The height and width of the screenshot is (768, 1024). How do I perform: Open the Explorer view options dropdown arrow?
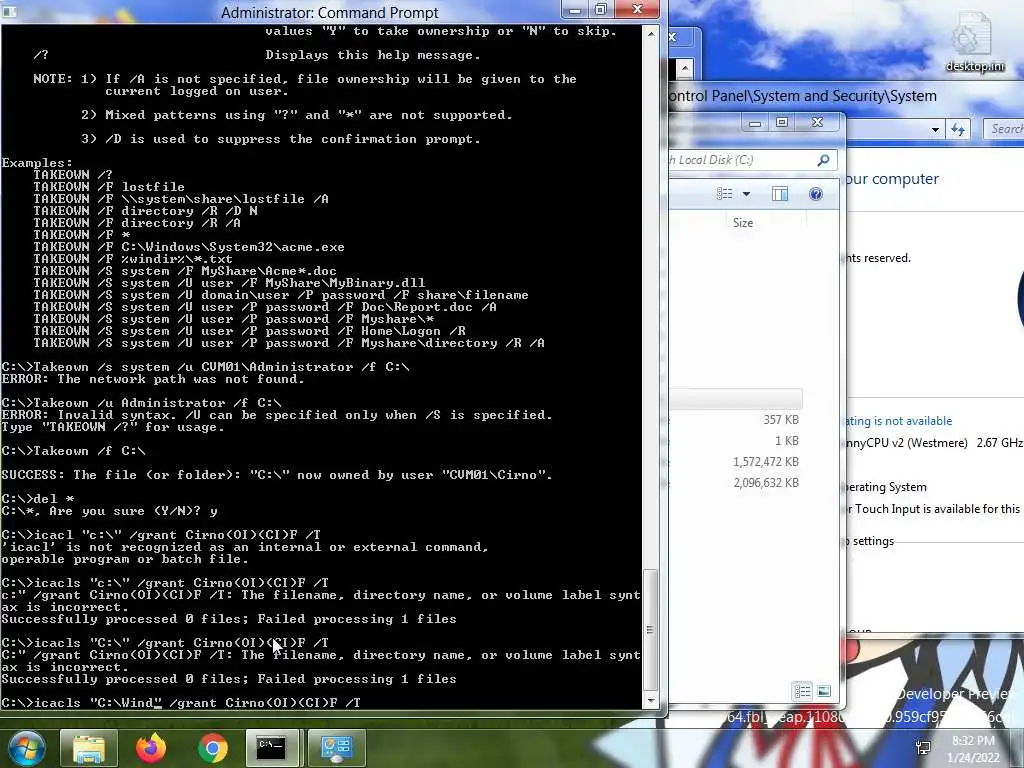tap(746, 194)
